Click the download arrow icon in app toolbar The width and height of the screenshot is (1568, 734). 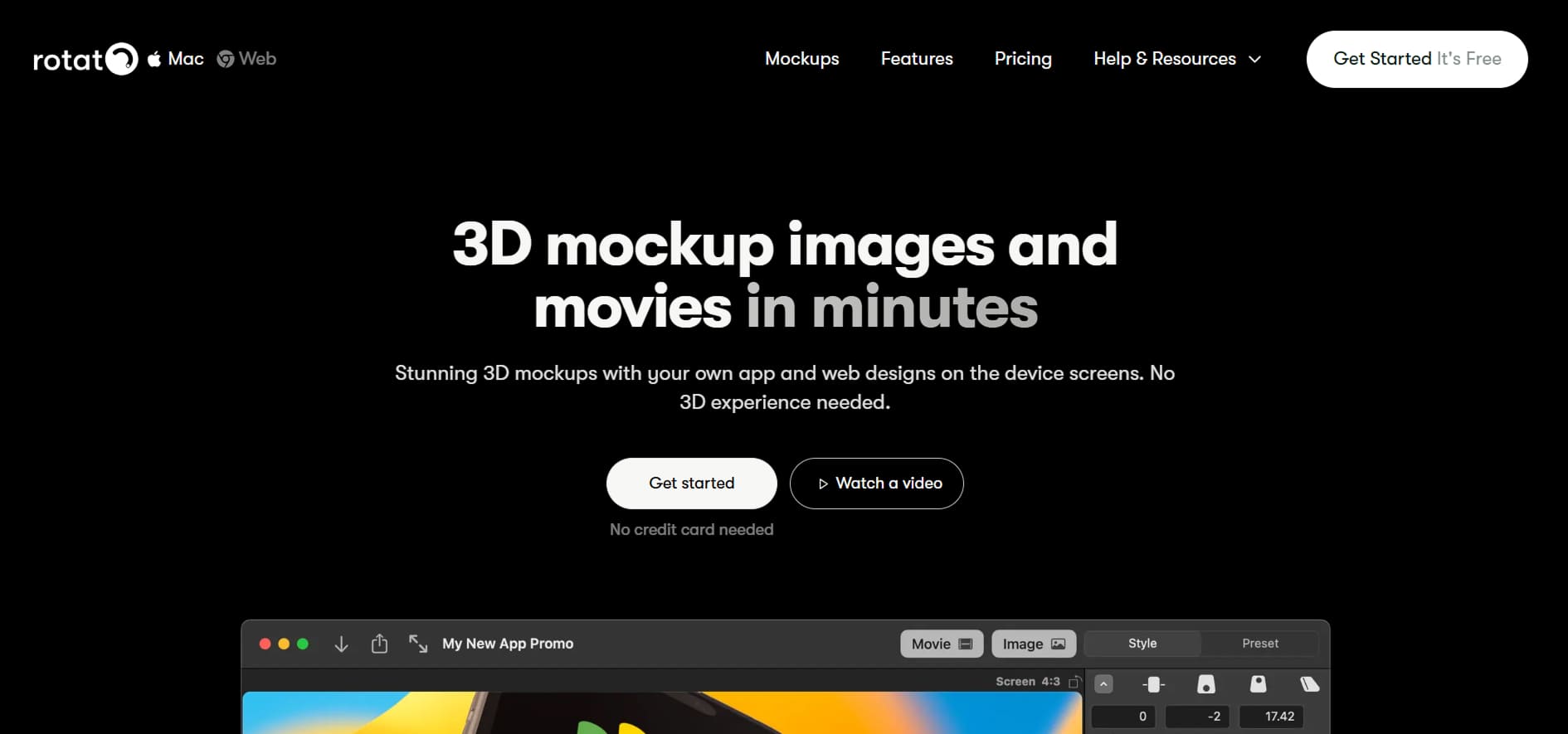(x=341, y=644)
